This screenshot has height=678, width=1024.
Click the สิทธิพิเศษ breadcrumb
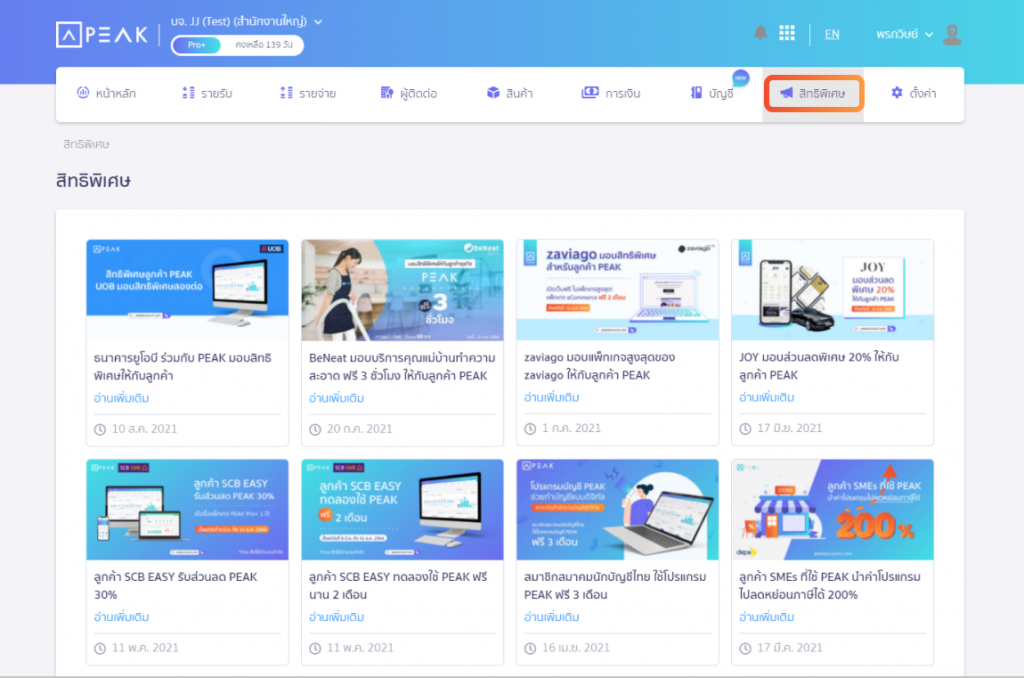coord(86,144)
